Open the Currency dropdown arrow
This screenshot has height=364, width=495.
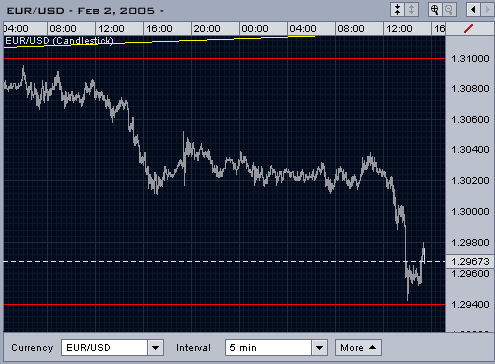tap(155, 348)
